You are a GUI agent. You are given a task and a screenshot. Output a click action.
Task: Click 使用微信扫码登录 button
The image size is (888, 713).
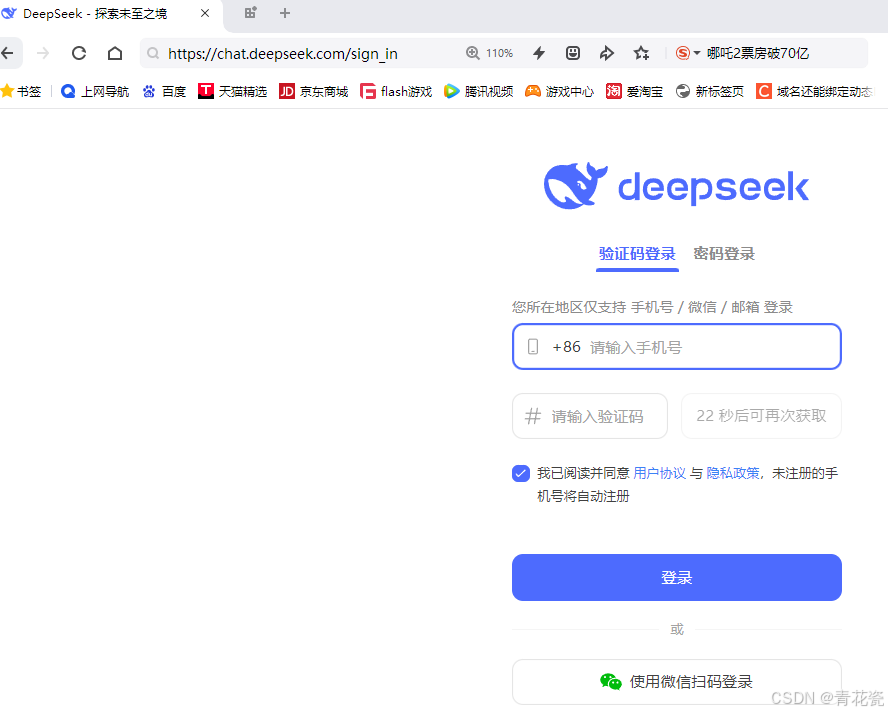click(x=676, y=681)
